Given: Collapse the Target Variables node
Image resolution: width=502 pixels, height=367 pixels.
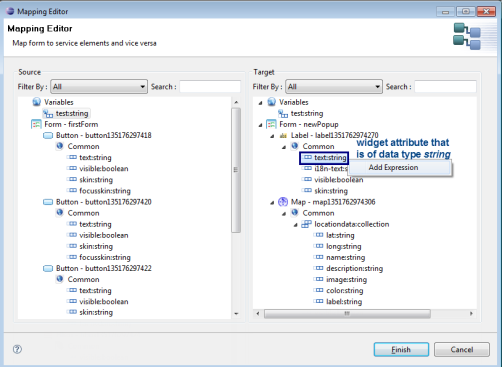Looking at the screenshot, I should click(x=261, y=103).
